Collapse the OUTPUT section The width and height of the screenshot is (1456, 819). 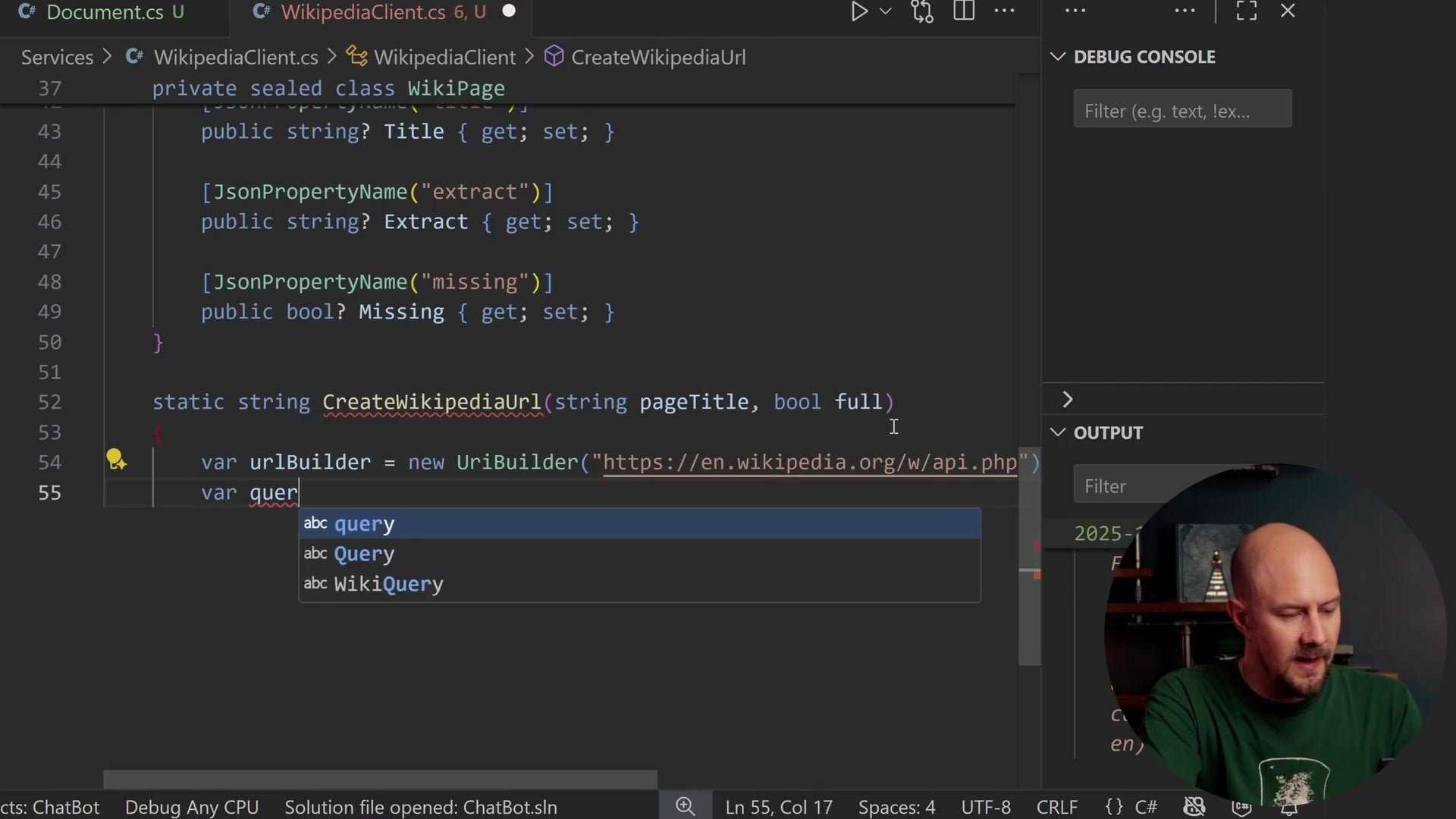point(1058,432)
